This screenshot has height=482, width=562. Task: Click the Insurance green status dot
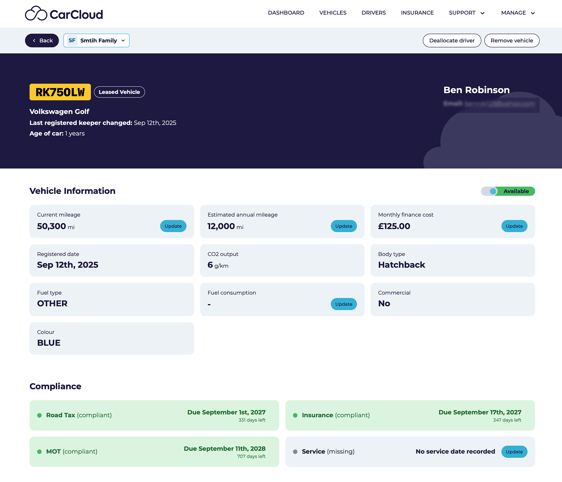[295, 415]
